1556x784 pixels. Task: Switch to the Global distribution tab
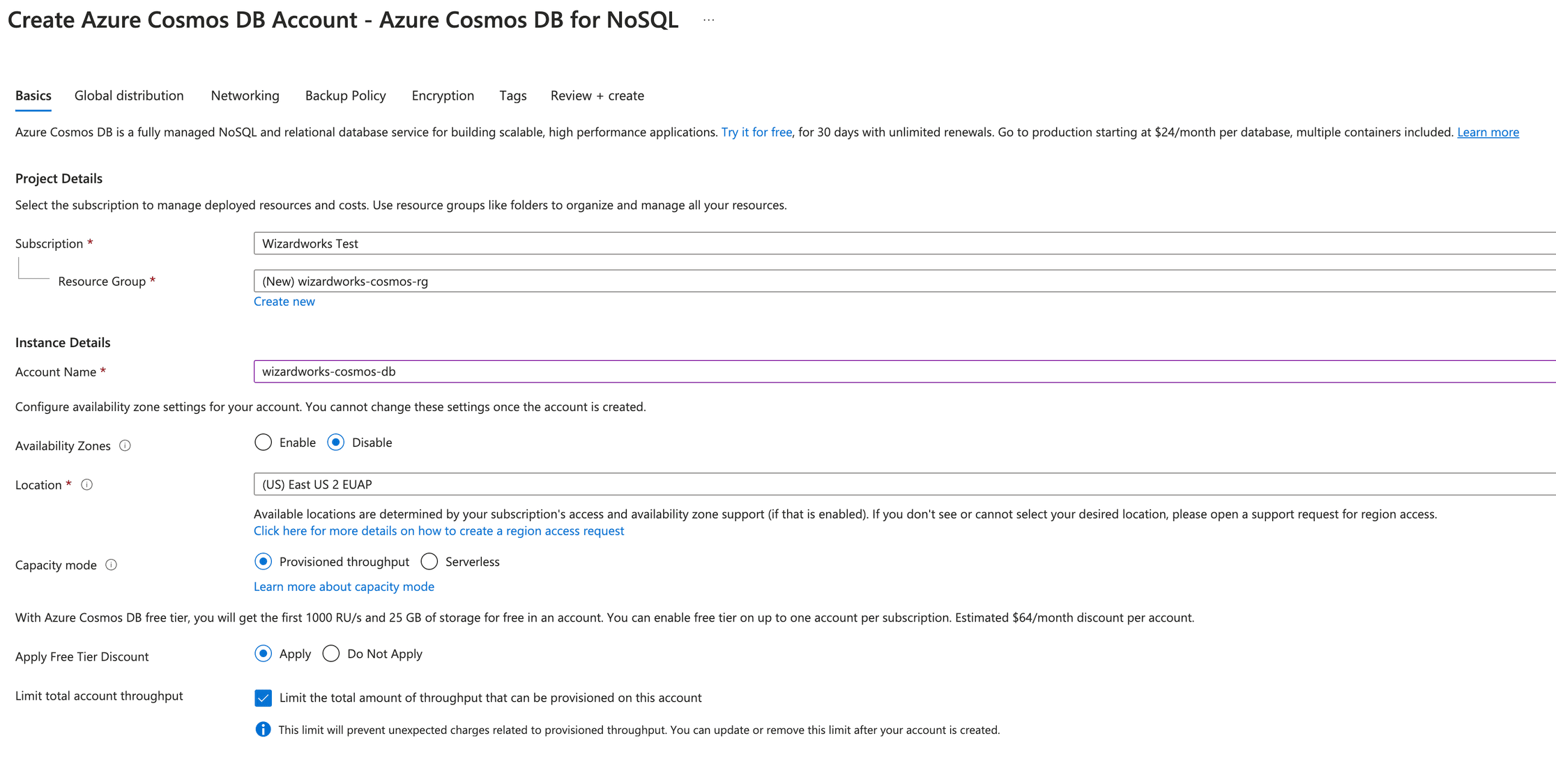point(129,95)
